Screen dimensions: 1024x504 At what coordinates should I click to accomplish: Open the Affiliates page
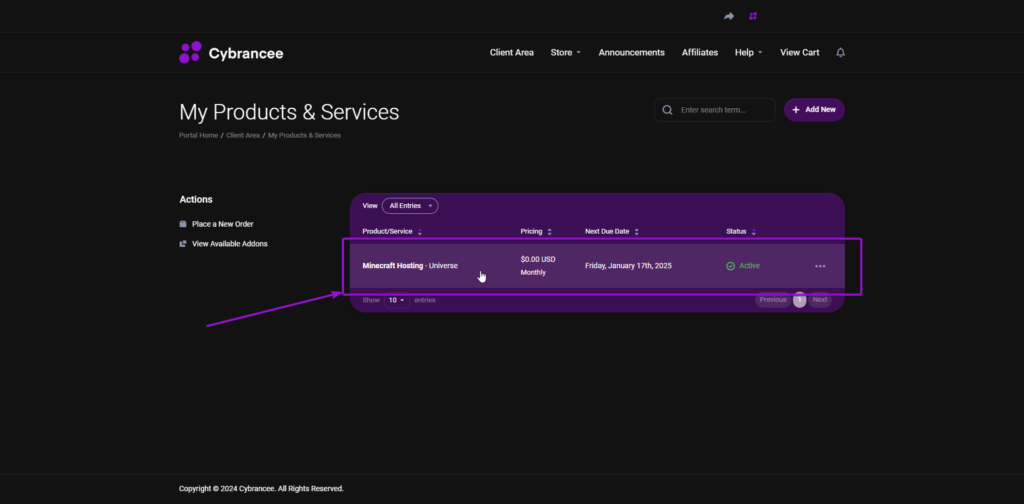point(700,53)
